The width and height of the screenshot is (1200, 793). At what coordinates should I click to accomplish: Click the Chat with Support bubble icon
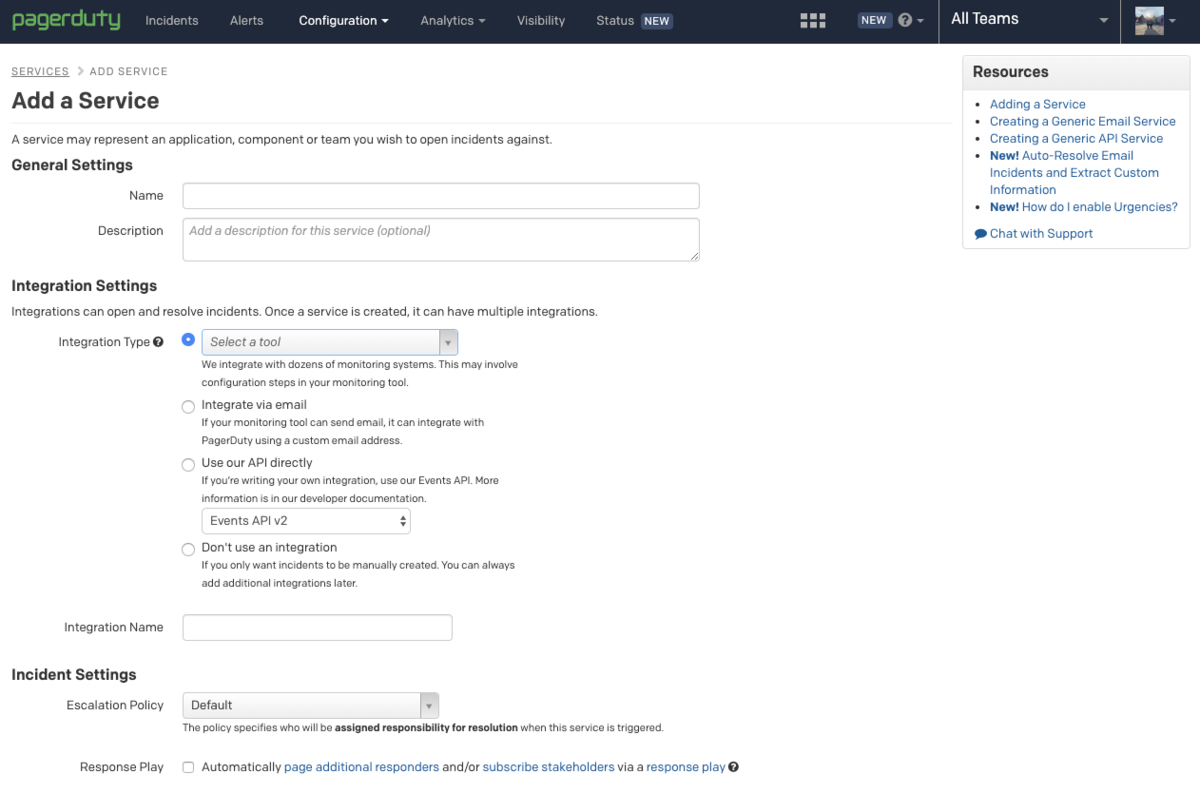[x=980, y=234]
